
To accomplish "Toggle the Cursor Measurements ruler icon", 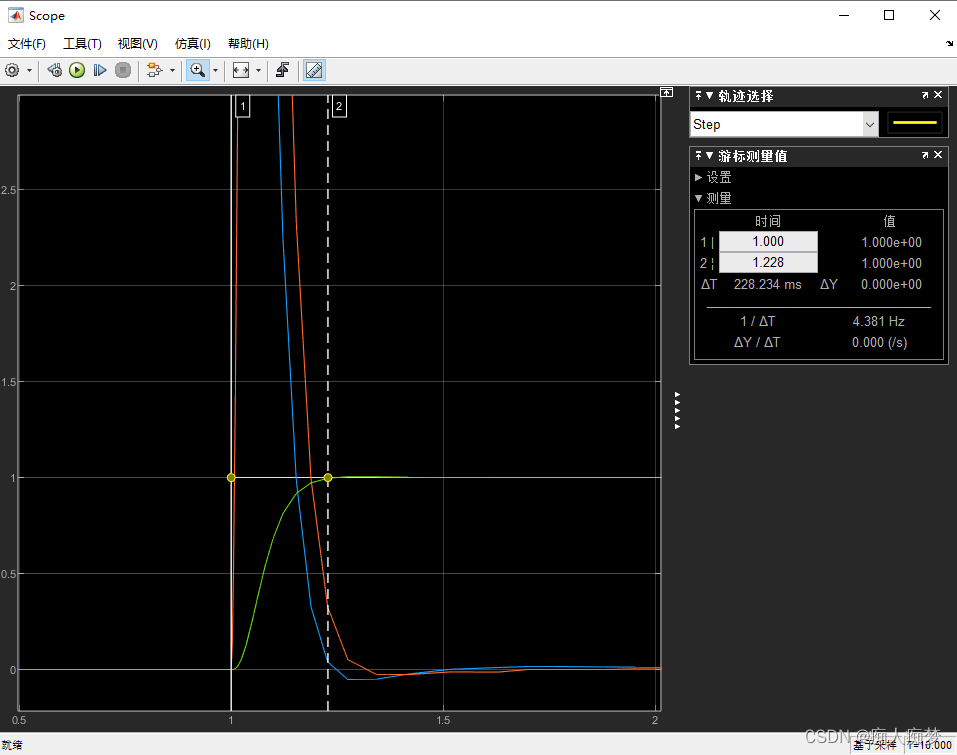I will tap(313, 70).
